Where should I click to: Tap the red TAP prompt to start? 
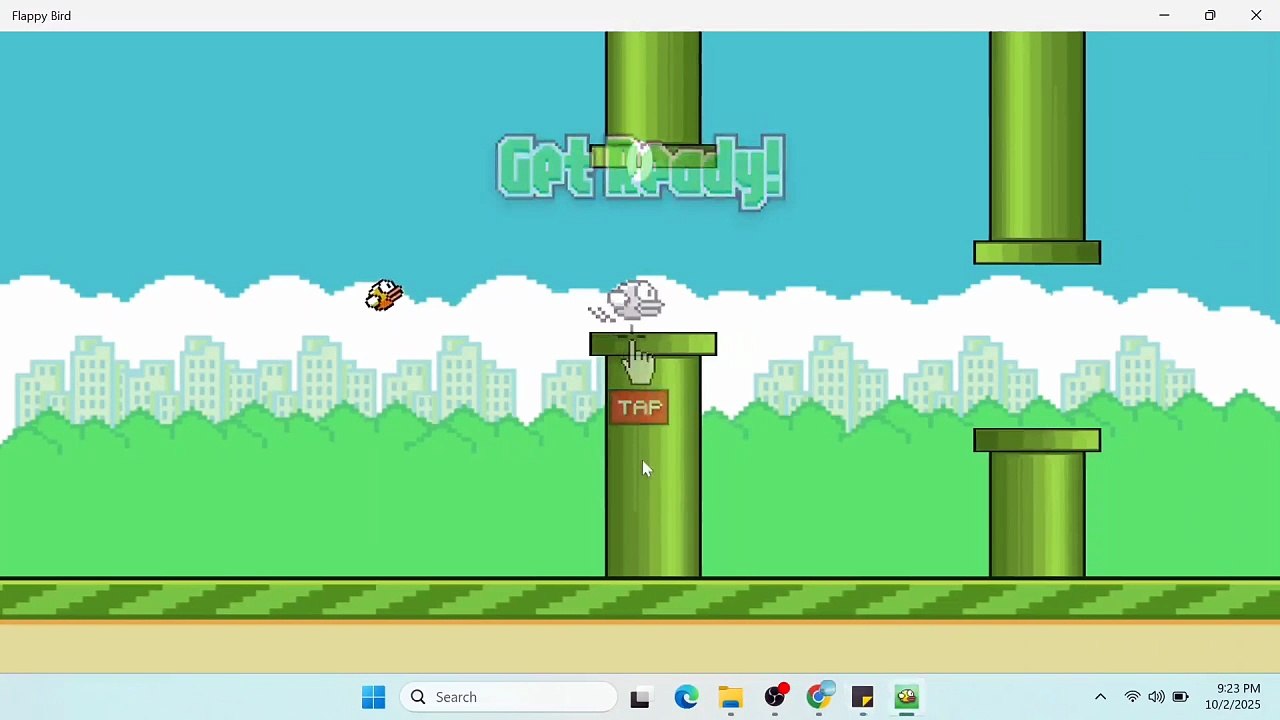tap(640, 408)
